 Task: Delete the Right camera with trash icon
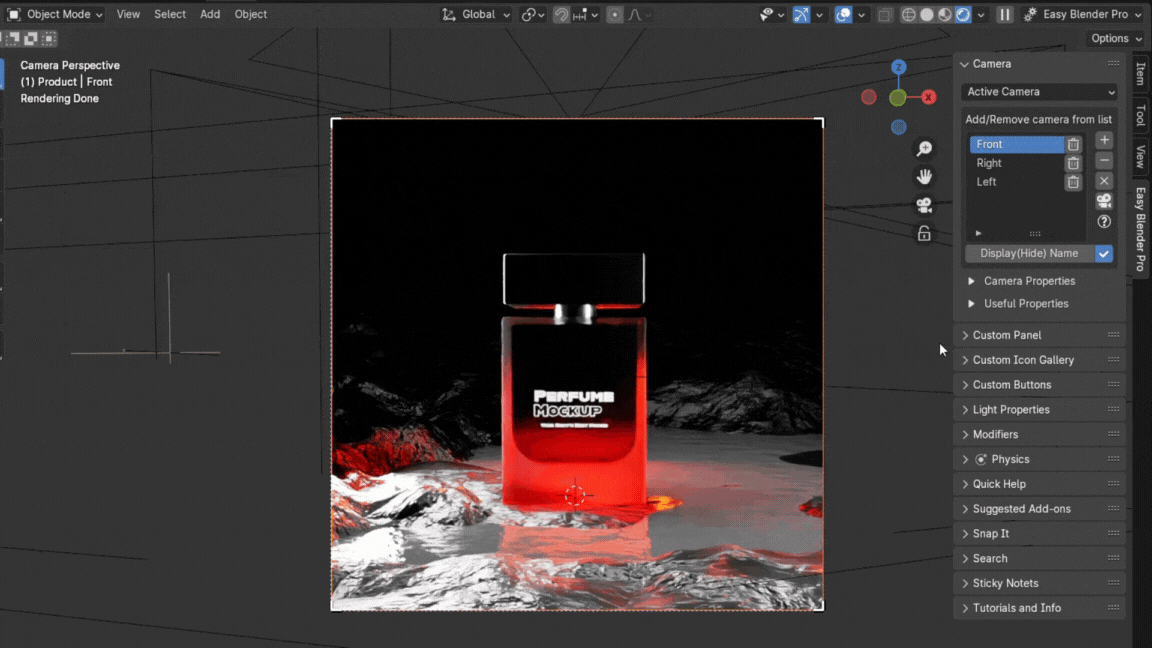coord(1073,163)
